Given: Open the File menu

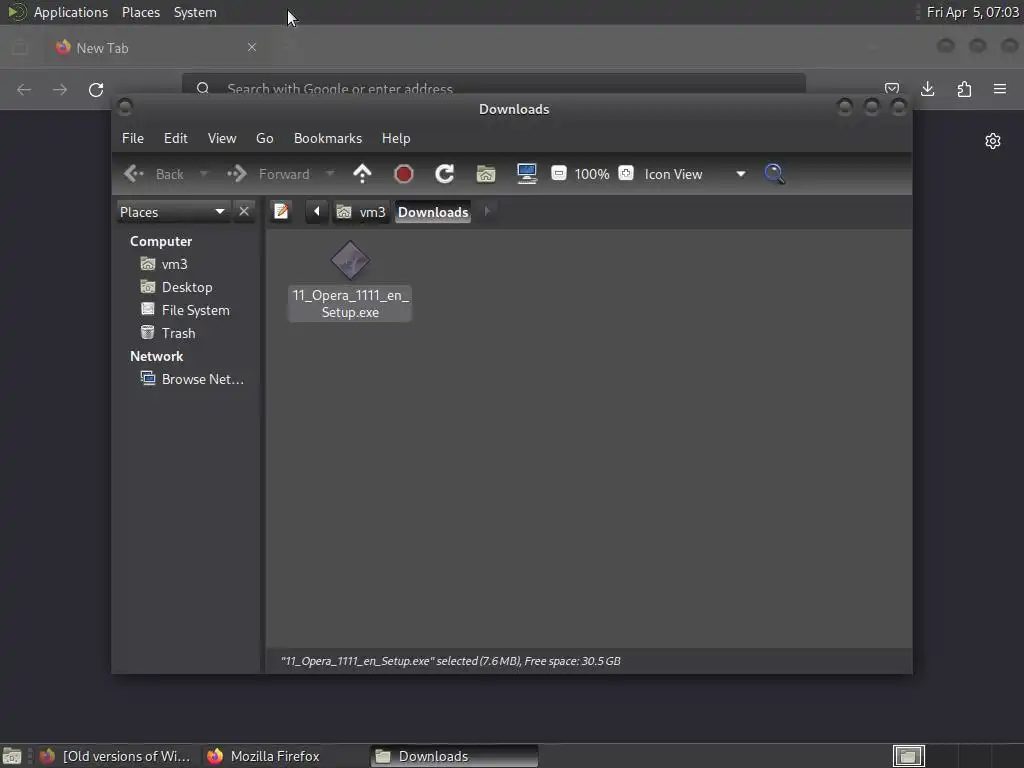Looking at the screenshot, I should point(133,138).
